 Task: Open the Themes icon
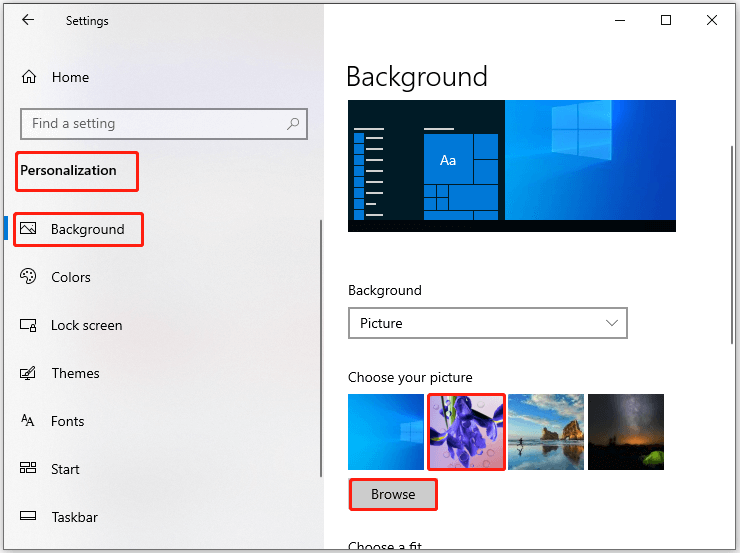28,373
